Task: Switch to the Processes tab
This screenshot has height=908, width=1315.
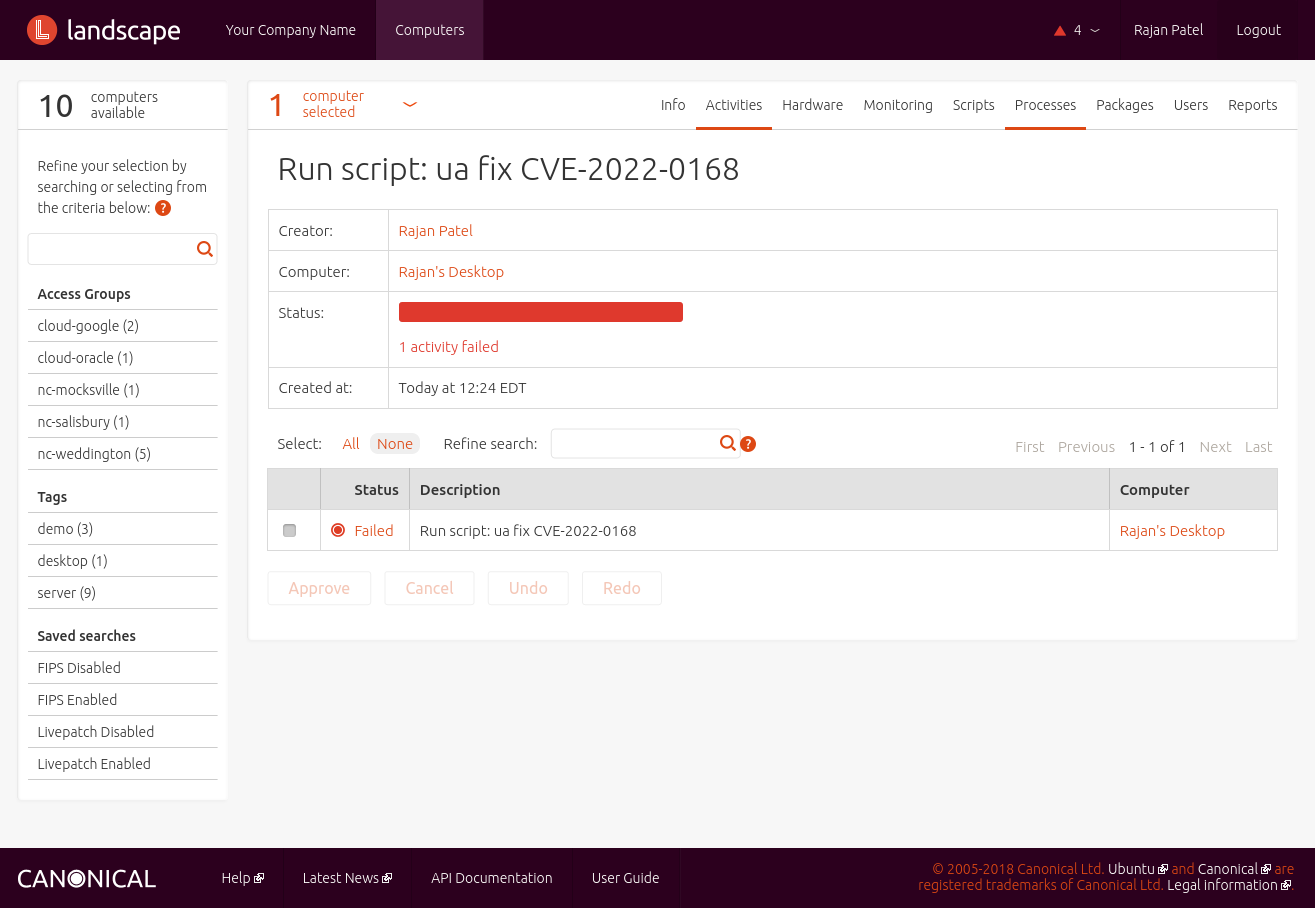Action: (1045, 105)
